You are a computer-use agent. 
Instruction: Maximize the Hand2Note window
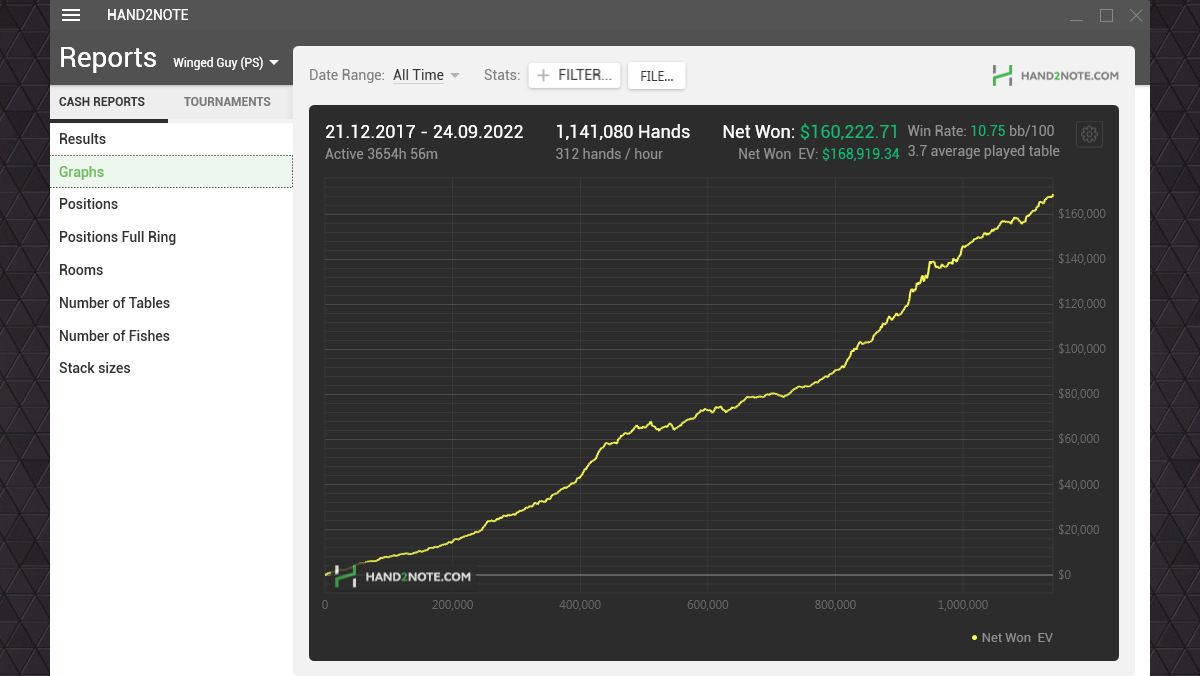[x=1106, y=15]
